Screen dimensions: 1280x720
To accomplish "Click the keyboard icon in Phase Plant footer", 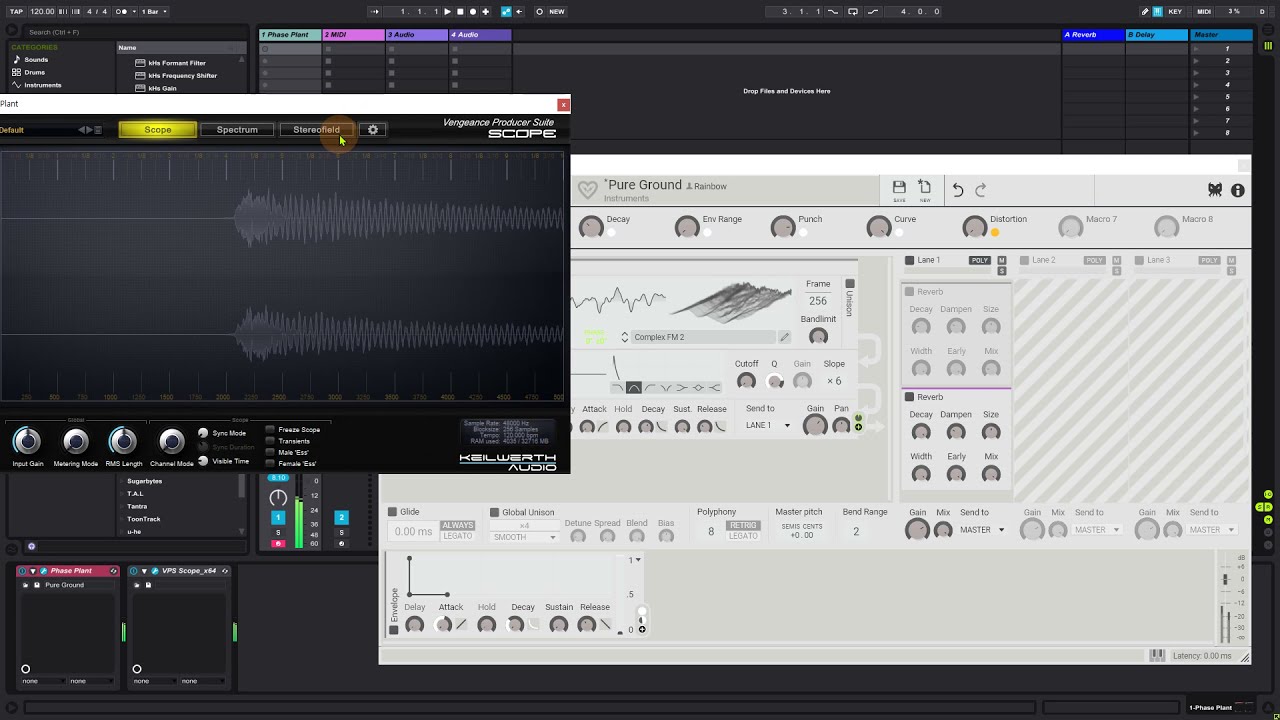I will (x=1157, y=656).
